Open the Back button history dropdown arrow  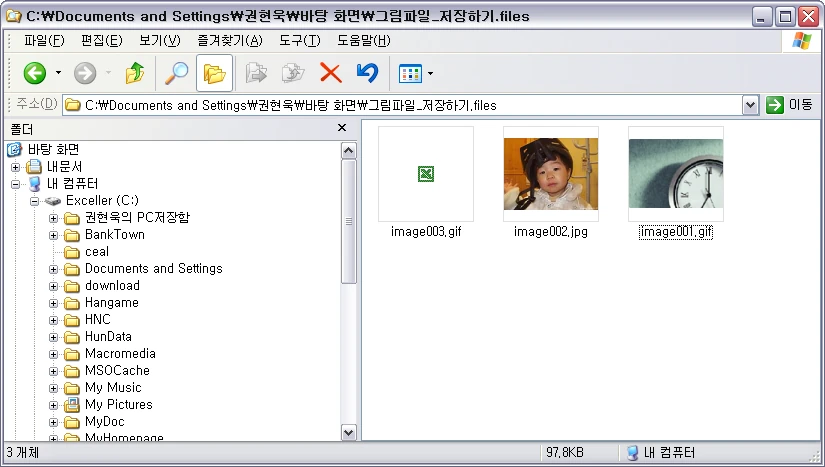point(58,73)
